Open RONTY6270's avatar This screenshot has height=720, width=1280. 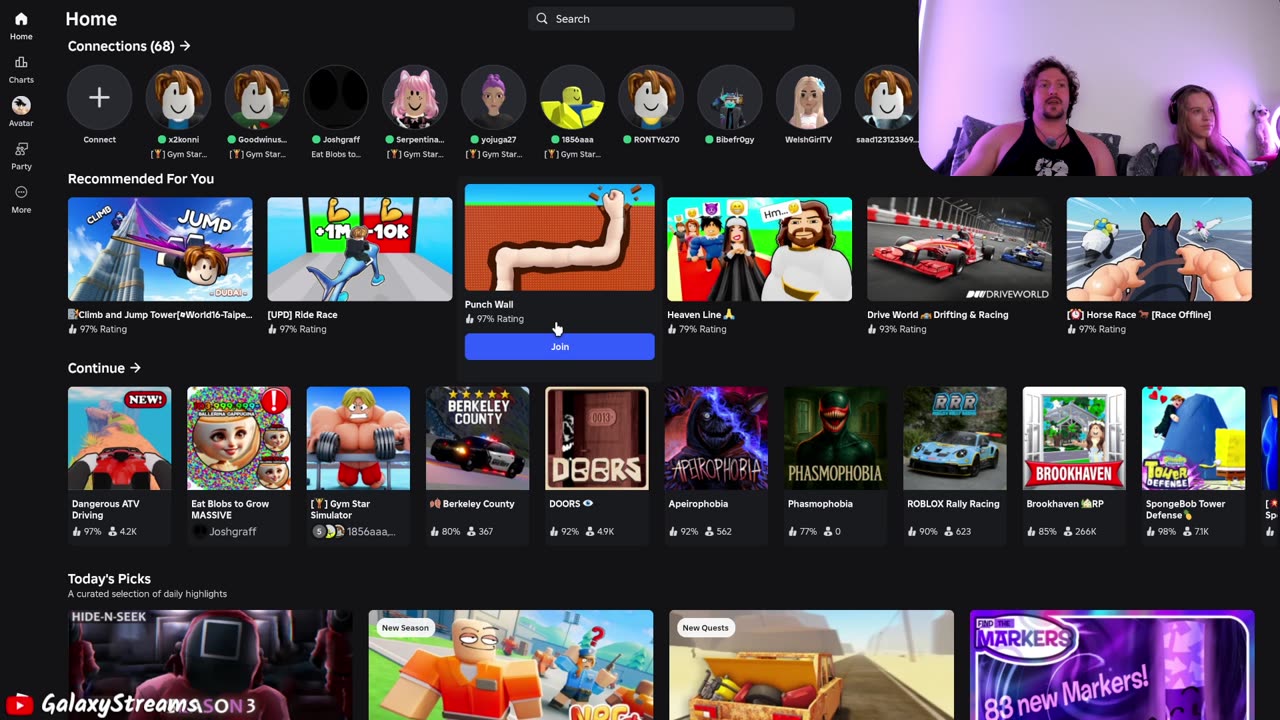pos(651,97)
